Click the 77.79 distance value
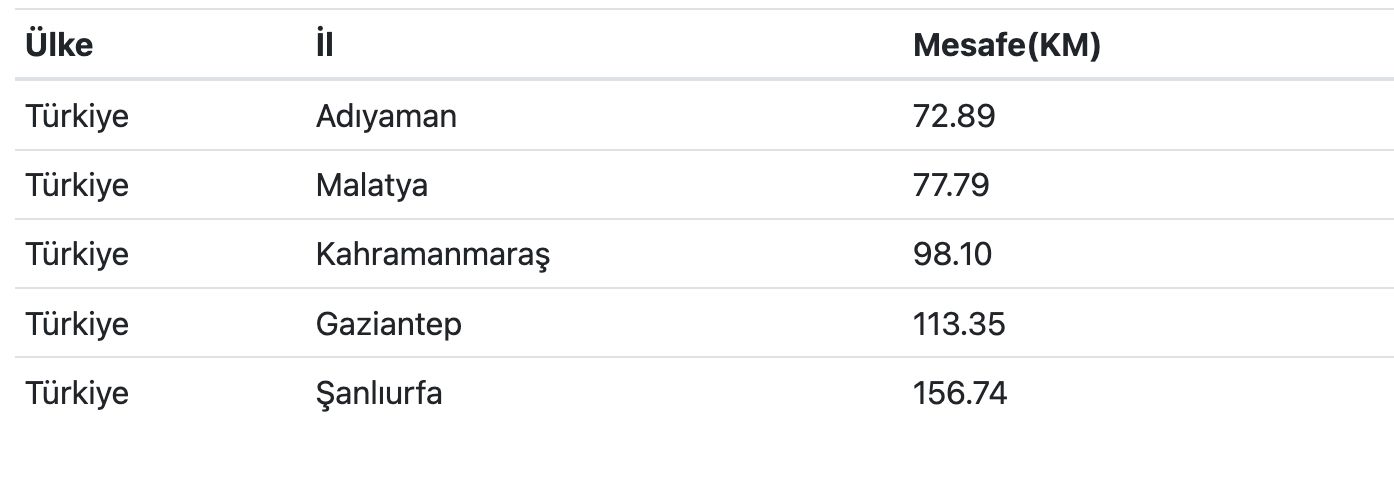The height and width of the screenshot is (486, 1394). pos(951,186)
